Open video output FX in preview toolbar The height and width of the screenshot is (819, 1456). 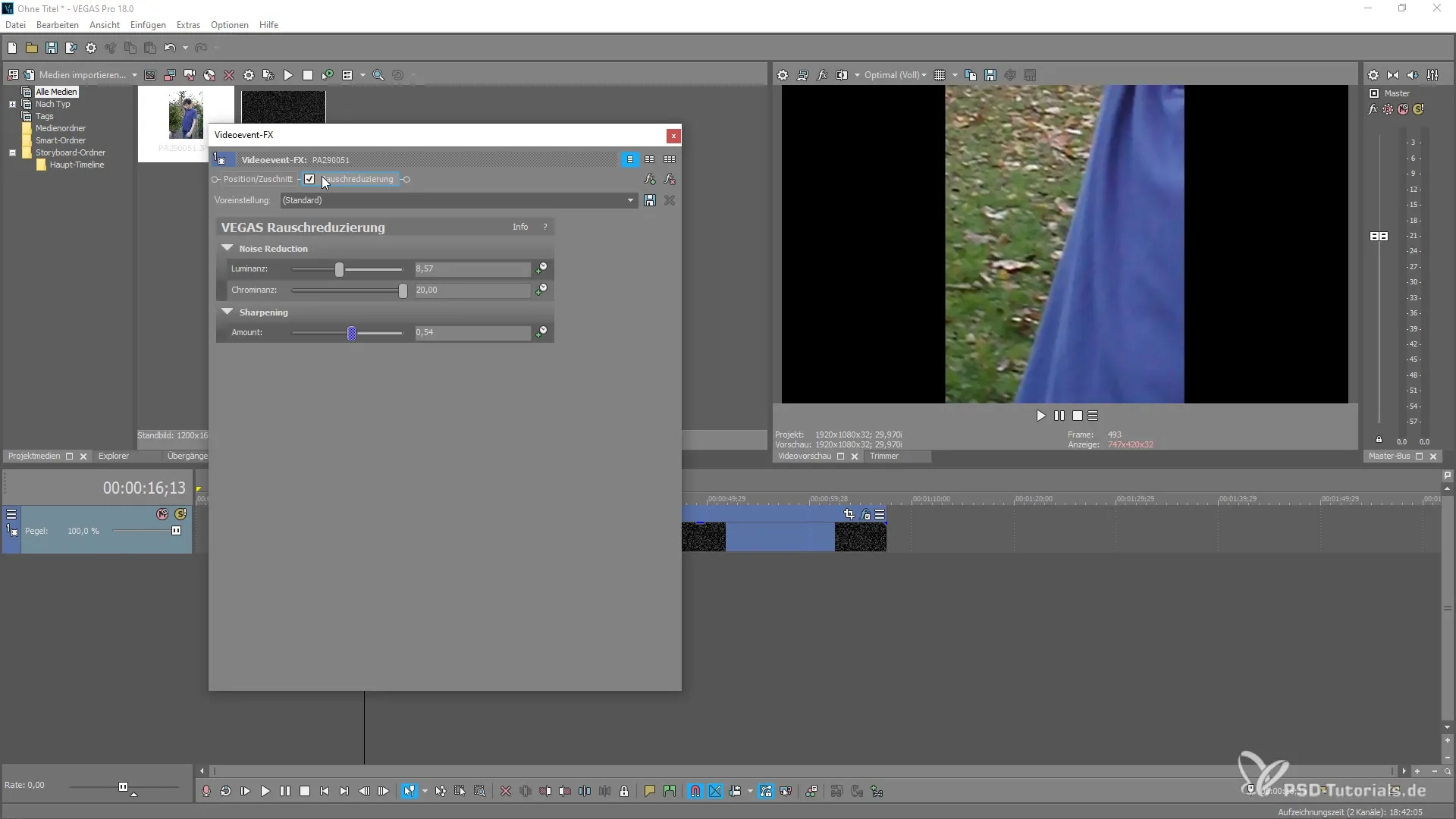point(822,75)
